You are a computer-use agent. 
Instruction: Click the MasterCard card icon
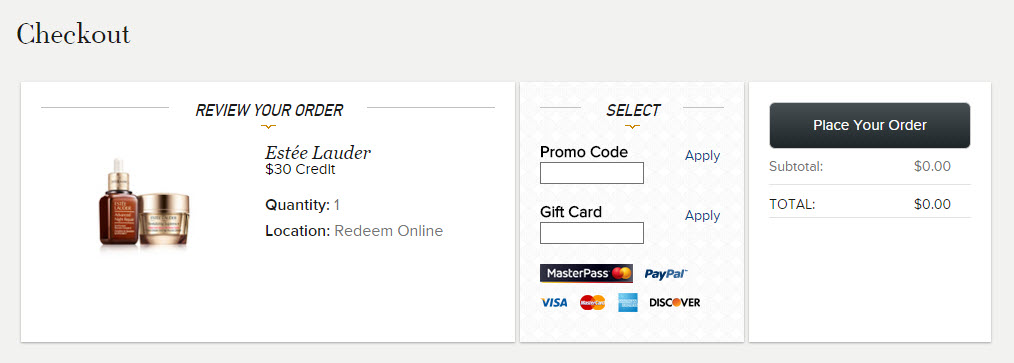pos(592,302)
